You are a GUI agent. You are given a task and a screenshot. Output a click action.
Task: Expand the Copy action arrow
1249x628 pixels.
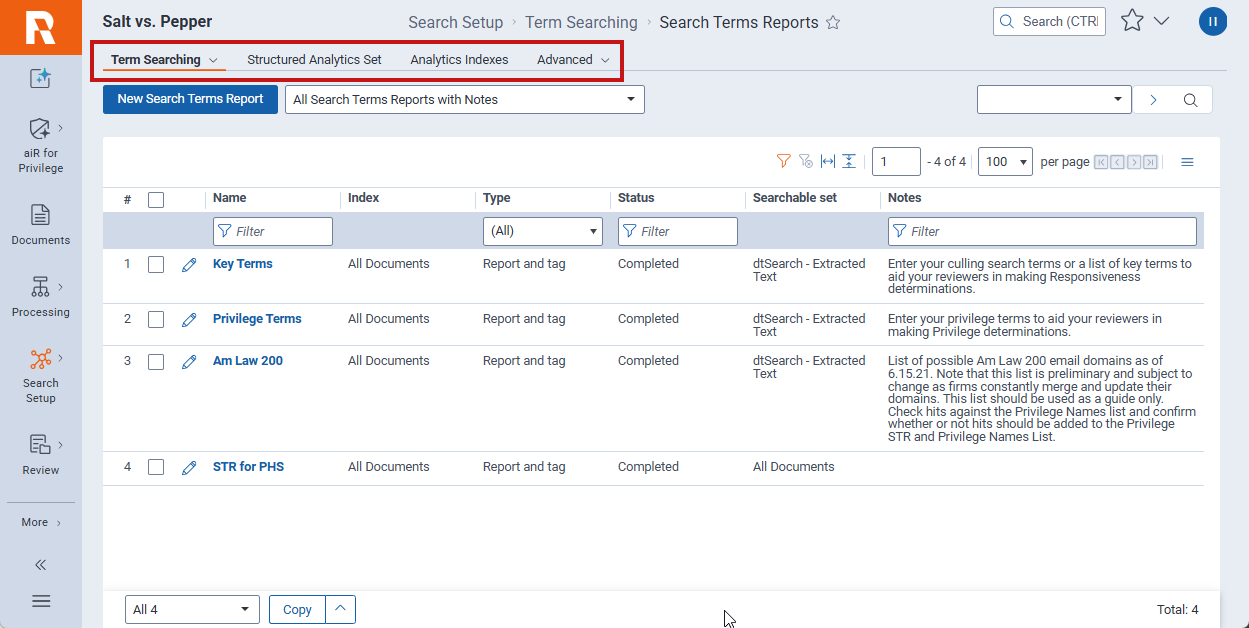click(341, 609)
